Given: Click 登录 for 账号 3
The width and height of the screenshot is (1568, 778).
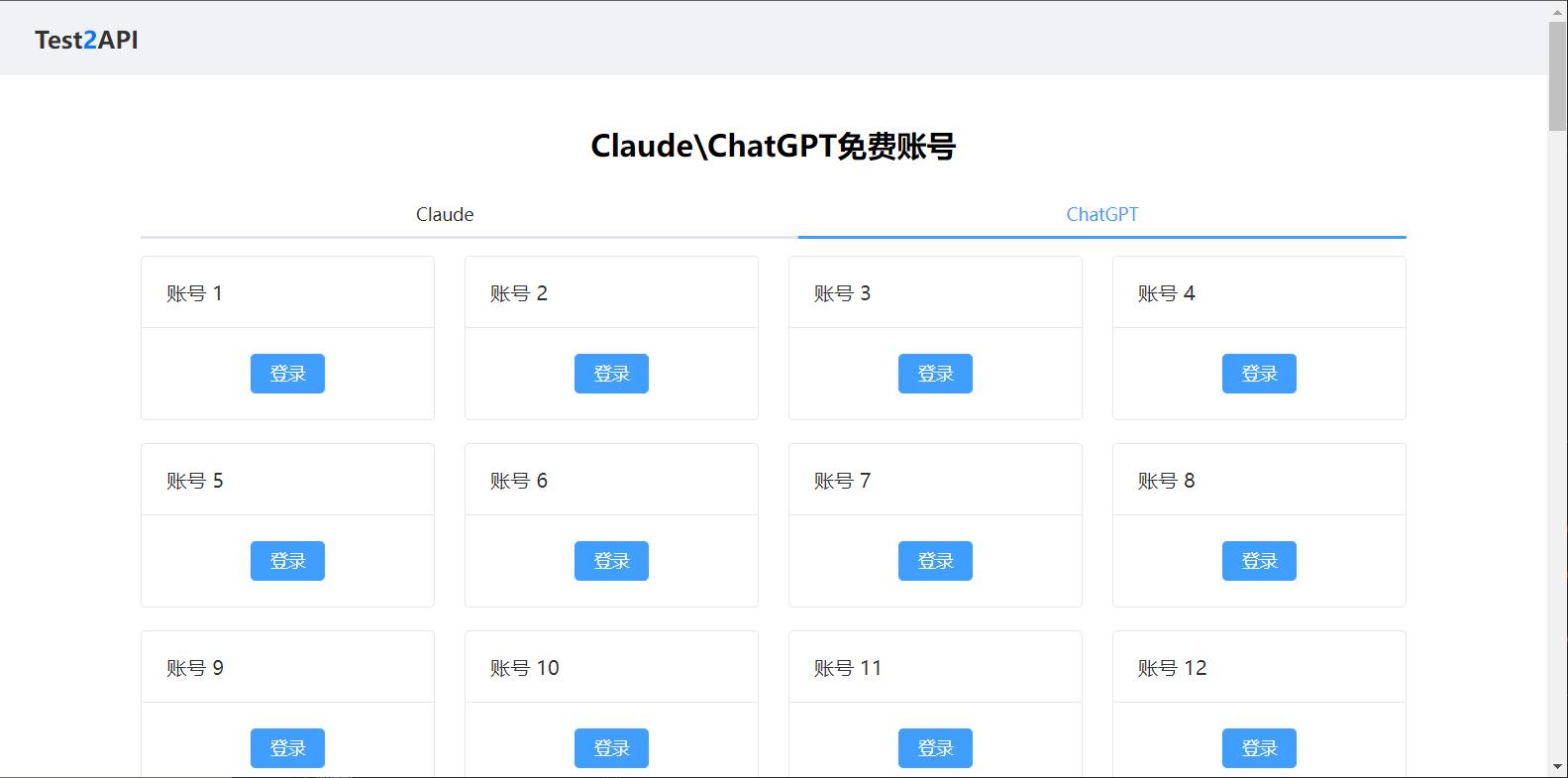Looking at the screenshot, I should coord(935,374).
